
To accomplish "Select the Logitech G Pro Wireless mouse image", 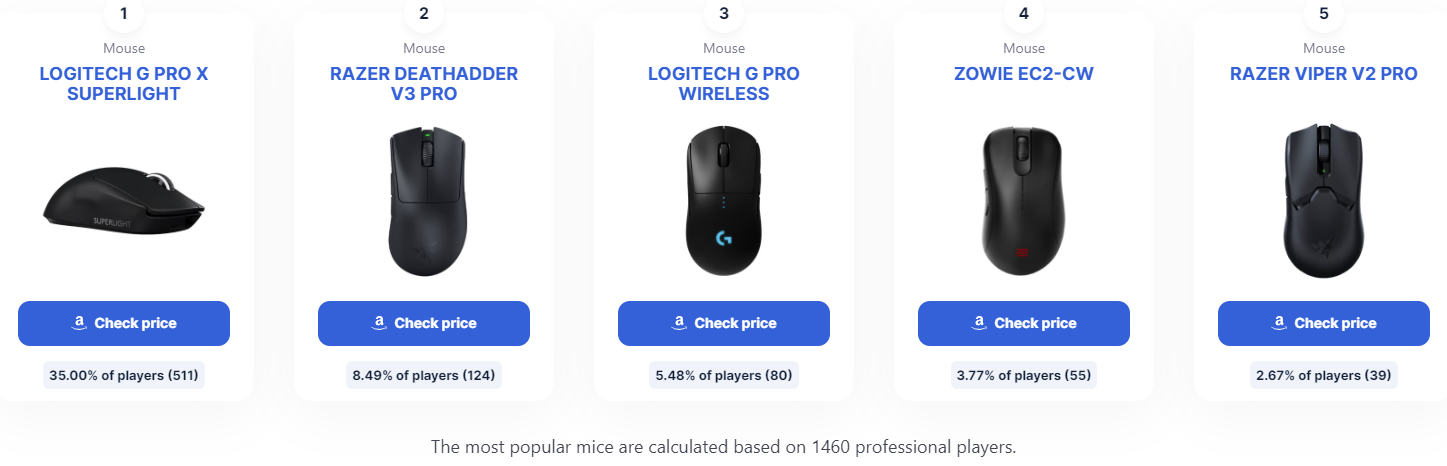I will pyautogui.click(x=724, y=202).
